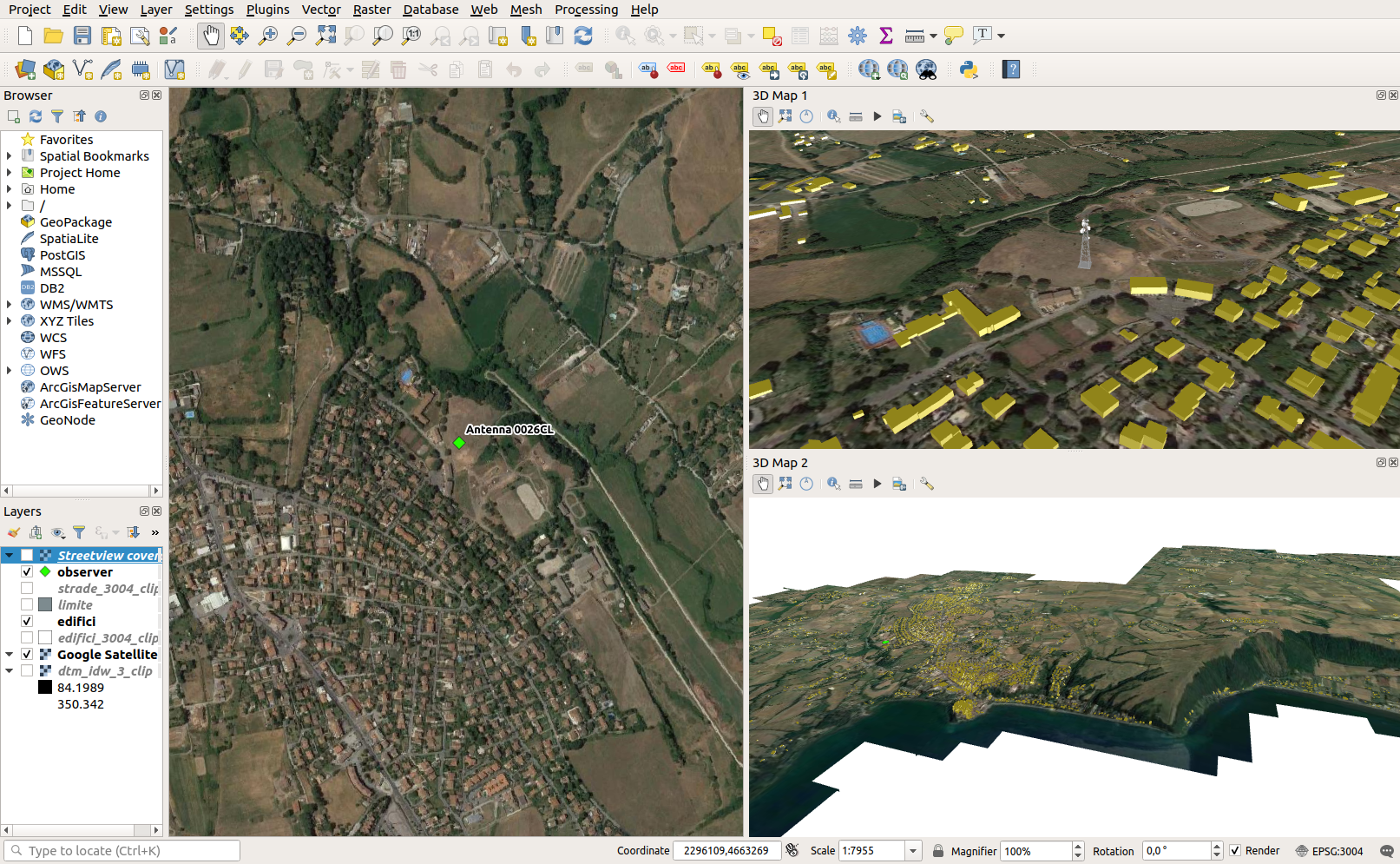Collapse the Google Satellite layer group
The image size is (1400, 864).
[10, 655]
